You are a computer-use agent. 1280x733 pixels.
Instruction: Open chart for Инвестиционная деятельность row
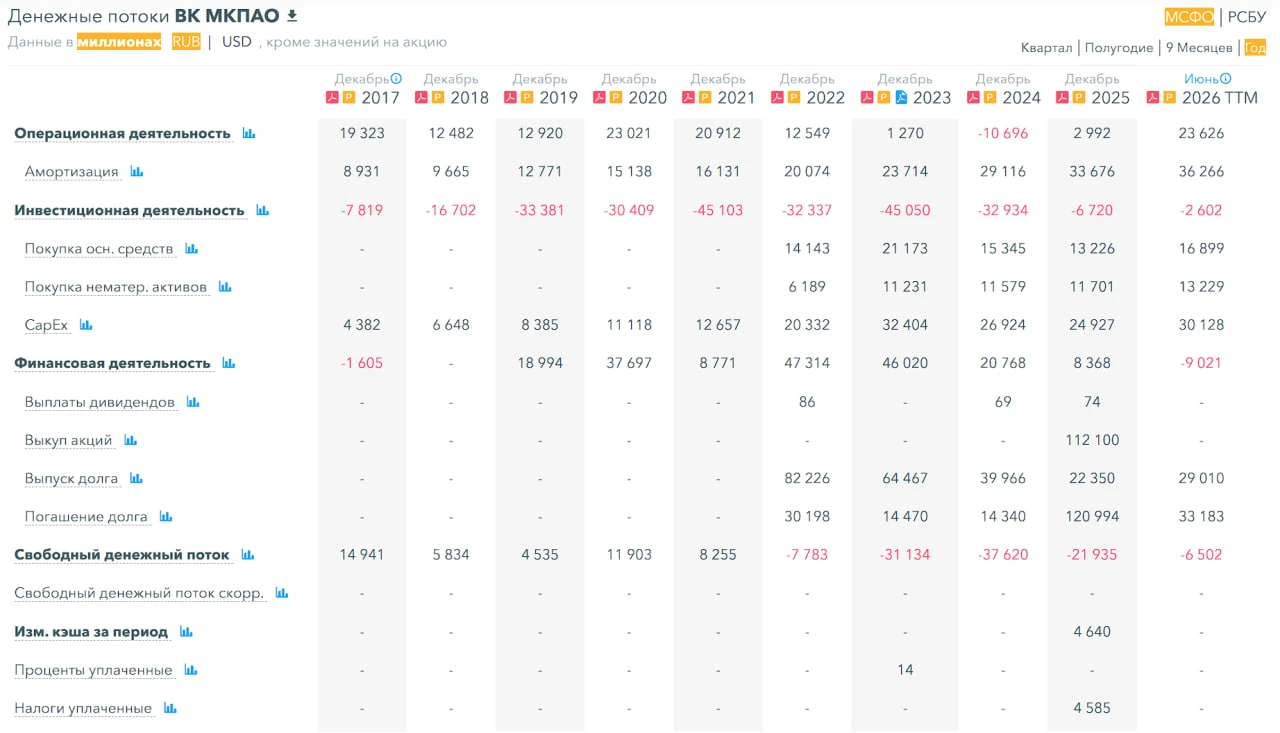pos(263,210)
